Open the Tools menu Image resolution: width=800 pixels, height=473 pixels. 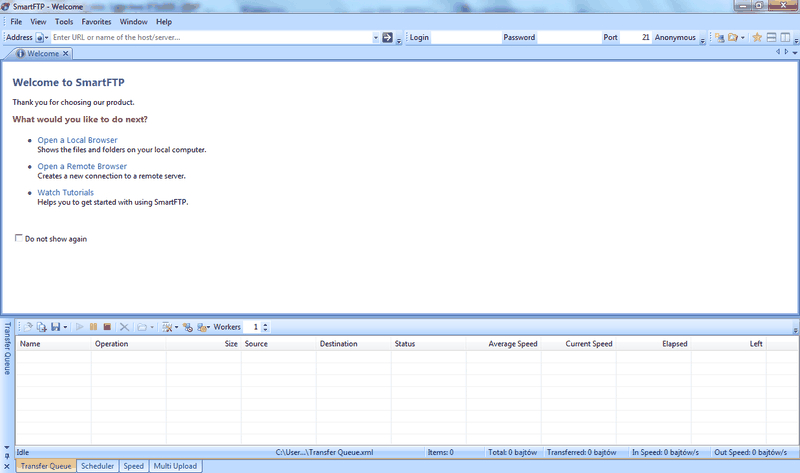(x=64, y=22)
